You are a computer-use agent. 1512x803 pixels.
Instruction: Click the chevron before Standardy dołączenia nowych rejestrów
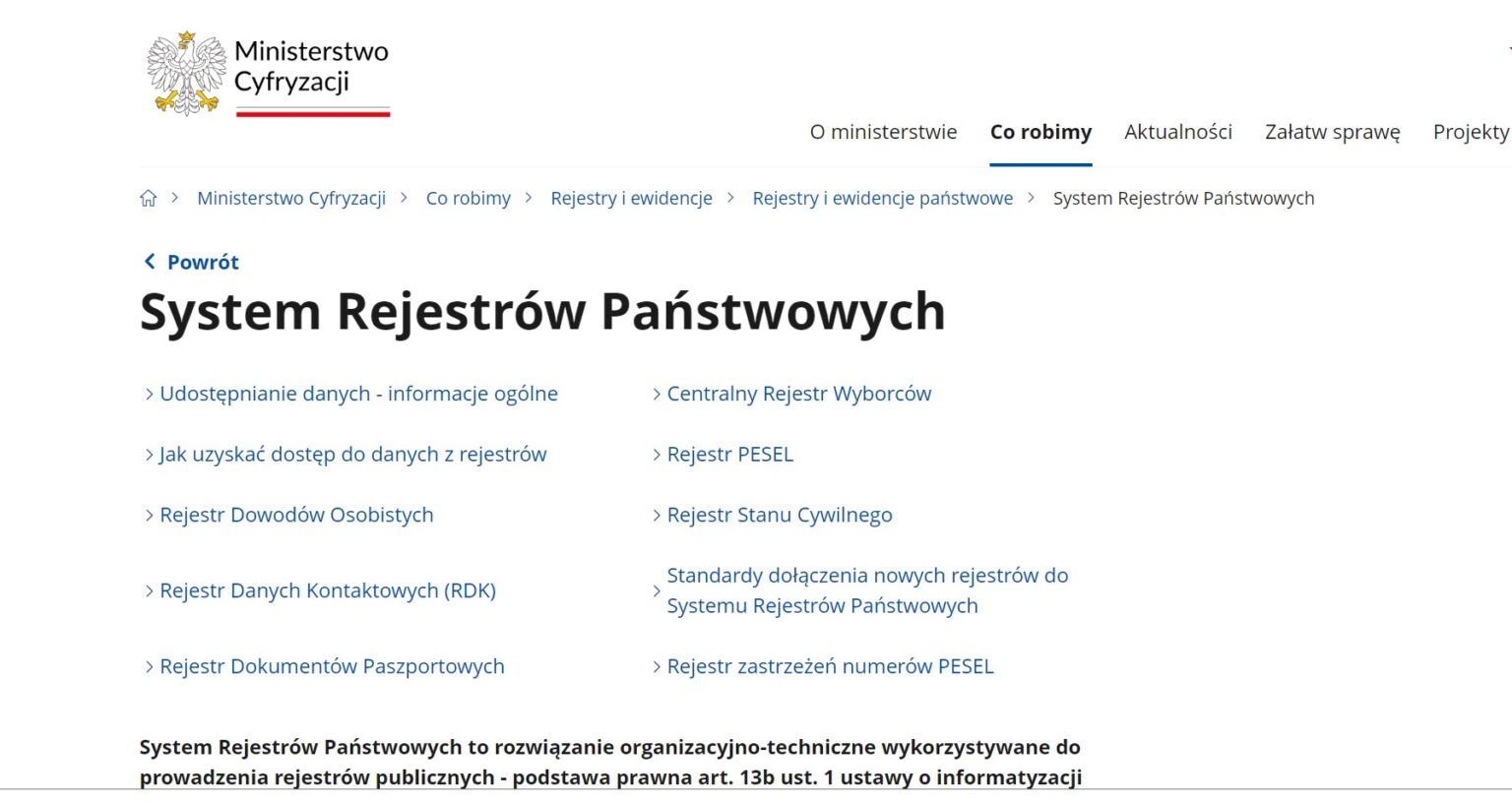point(657,590)
